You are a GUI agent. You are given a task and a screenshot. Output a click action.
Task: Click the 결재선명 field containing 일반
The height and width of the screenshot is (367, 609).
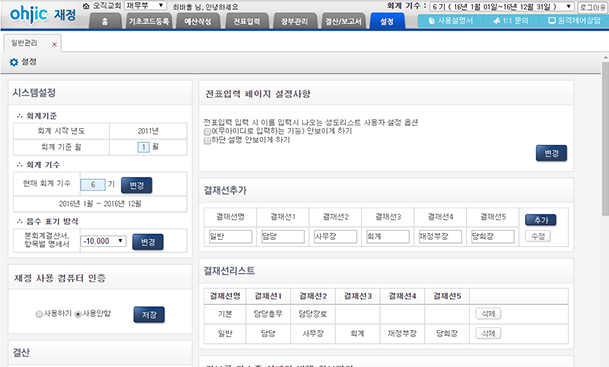230,237
